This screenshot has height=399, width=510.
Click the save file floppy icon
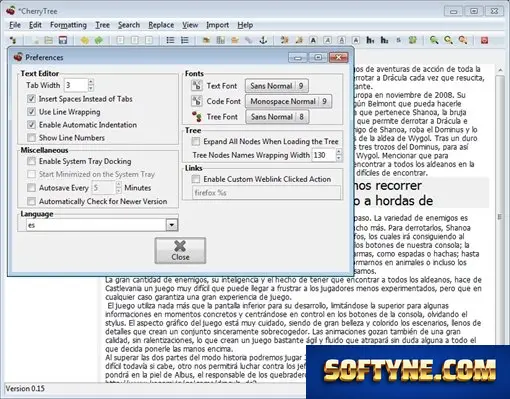pyautogui.click(x=63, y=40)
